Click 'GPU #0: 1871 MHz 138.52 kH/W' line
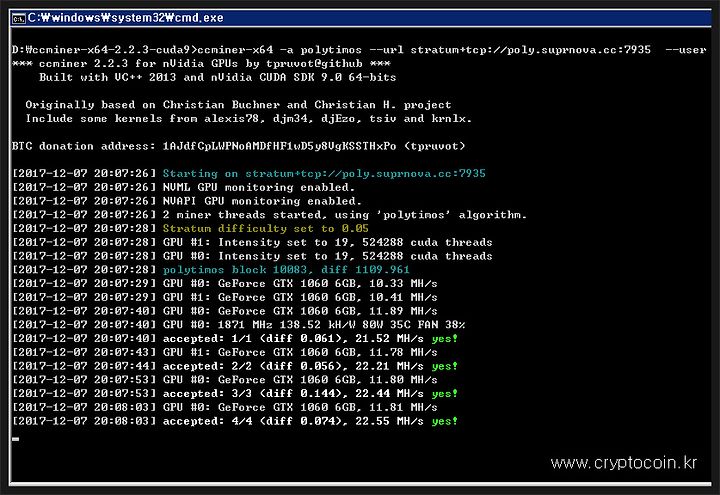Viewport: 720px width, 495px height. (x=239, y=325)
